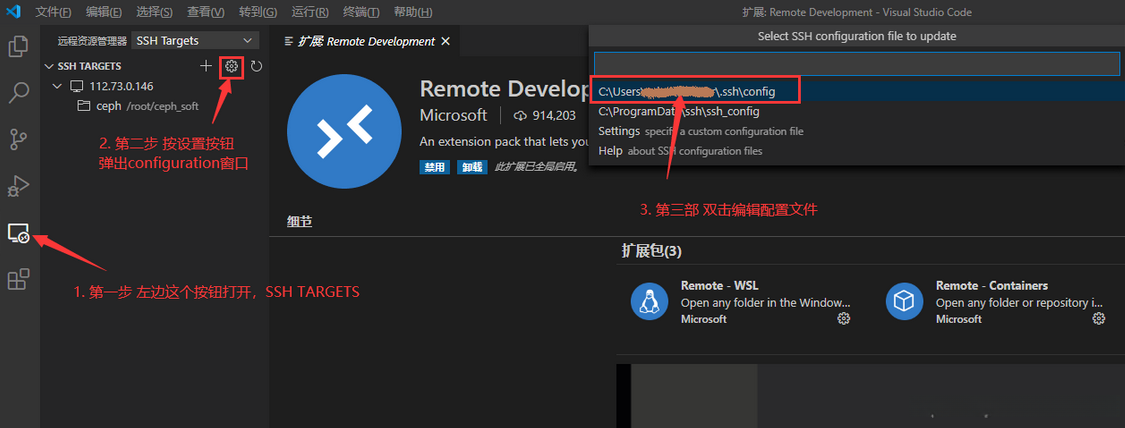The image size is (1125, 428).
Task: Open the Source Control view
Action: click(x=19, y=139)
